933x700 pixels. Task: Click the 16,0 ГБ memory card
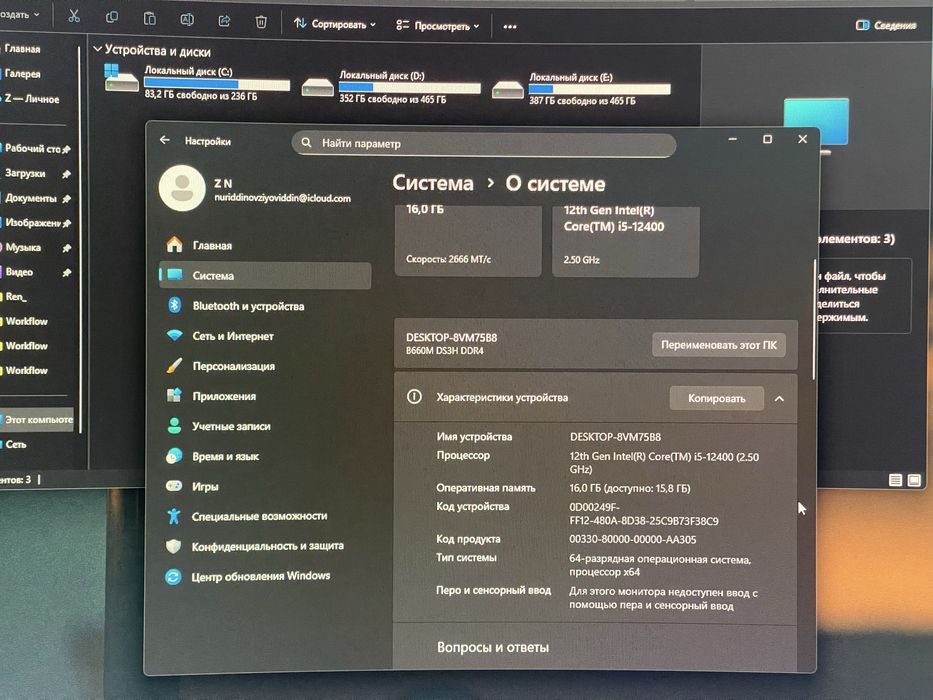coord(468,240)
